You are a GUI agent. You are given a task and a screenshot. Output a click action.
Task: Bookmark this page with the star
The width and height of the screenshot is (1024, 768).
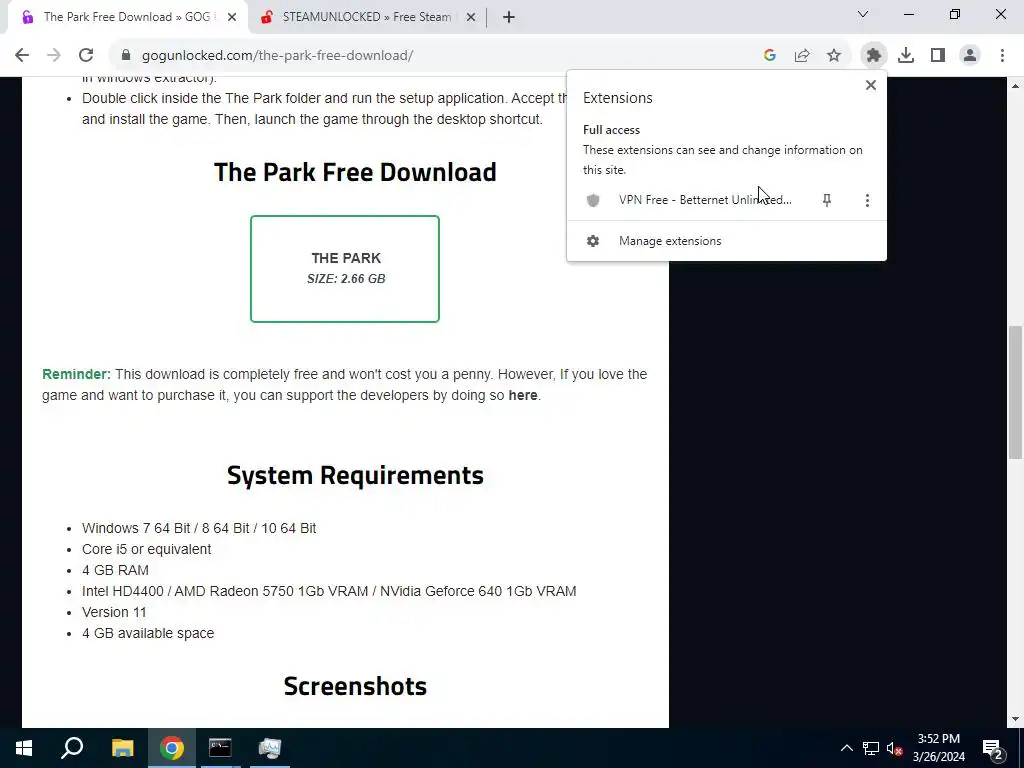(x=834, y=56)
